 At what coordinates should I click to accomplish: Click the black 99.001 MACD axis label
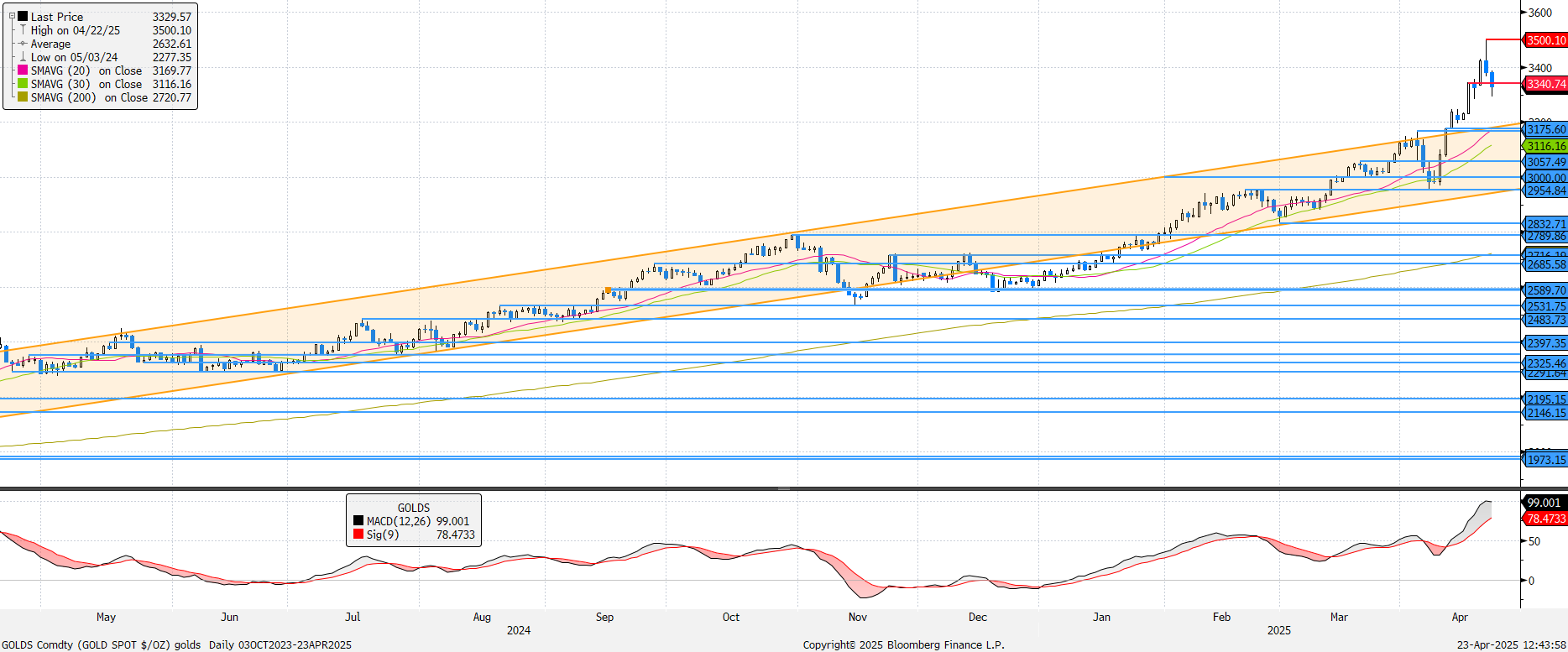(1544, 503)
